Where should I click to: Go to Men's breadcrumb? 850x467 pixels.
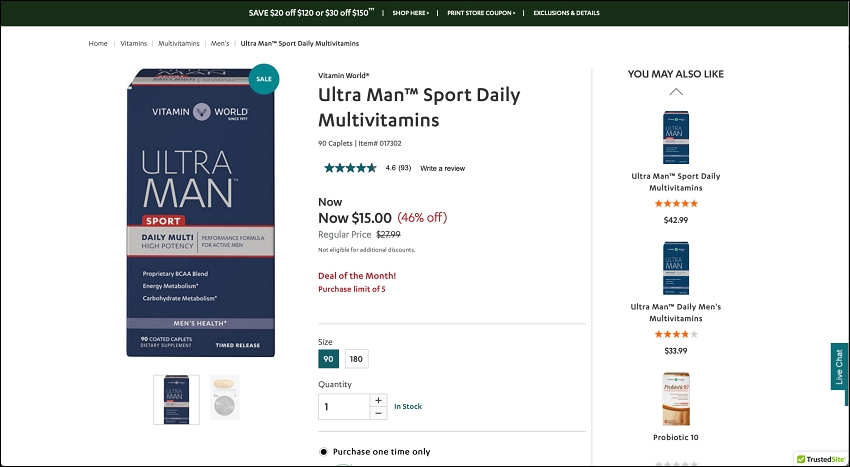point(220,43)
